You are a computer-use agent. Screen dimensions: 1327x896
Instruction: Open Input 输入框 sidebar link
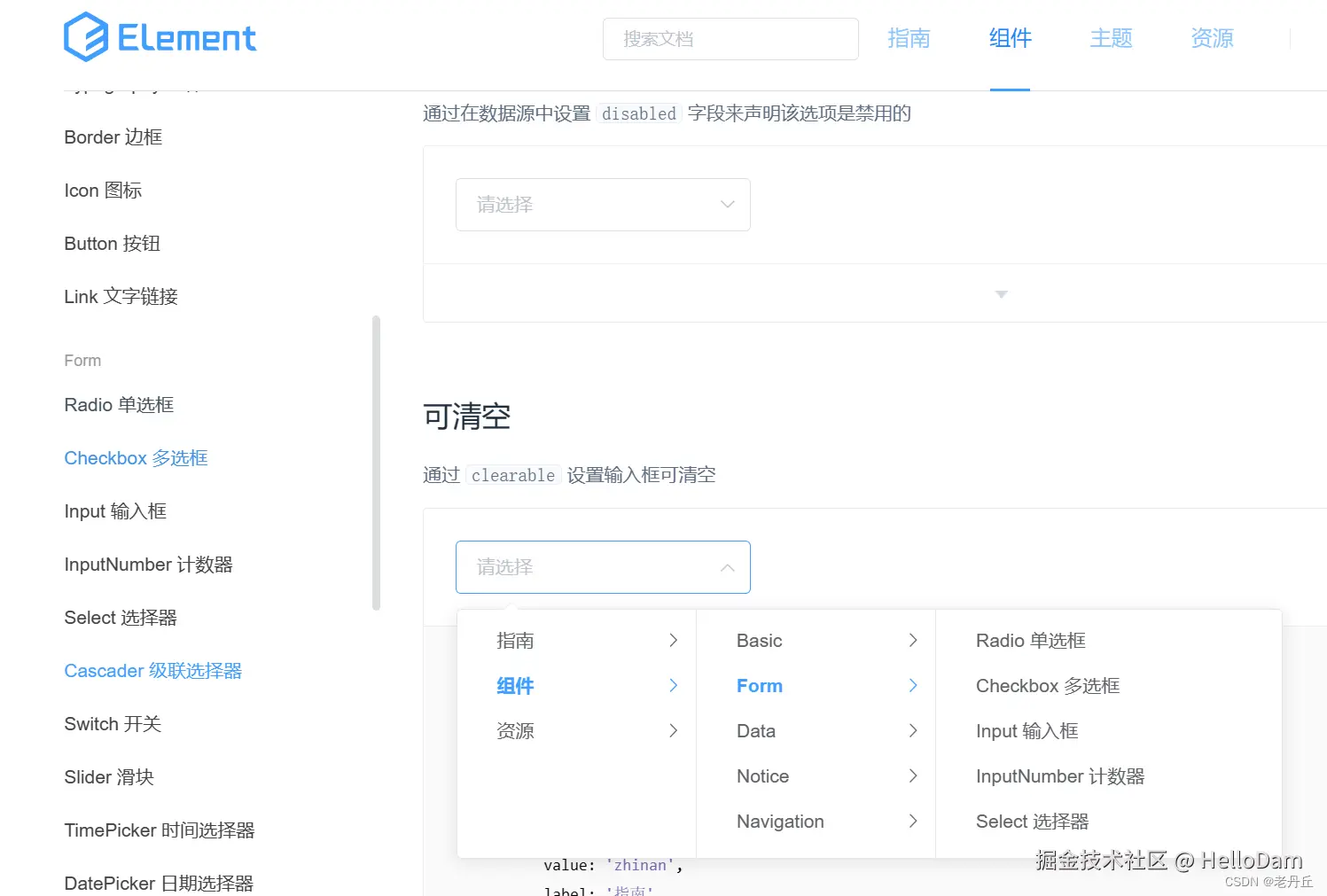pyautogui.click(x=115, y=511)
